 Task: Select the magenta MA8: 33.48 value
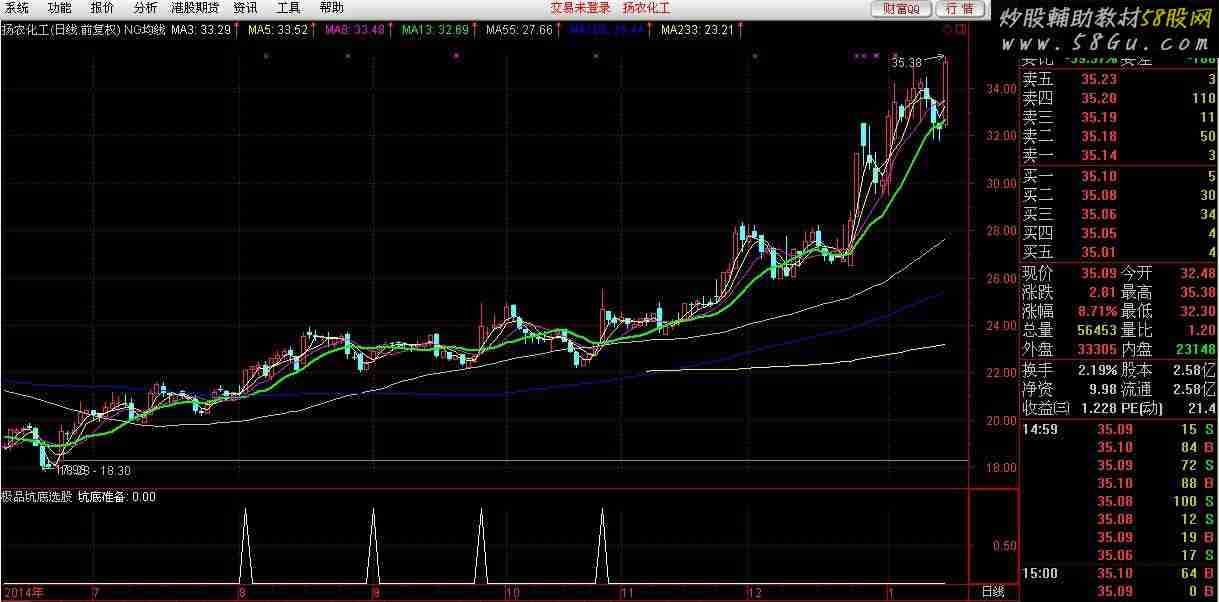click(x=355, y=30)
